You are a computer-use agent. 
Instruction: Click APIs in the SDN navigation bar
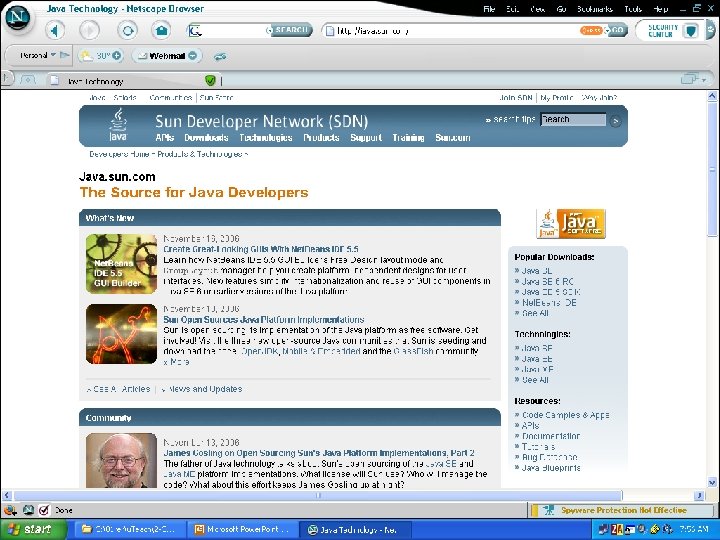(164, 137)
